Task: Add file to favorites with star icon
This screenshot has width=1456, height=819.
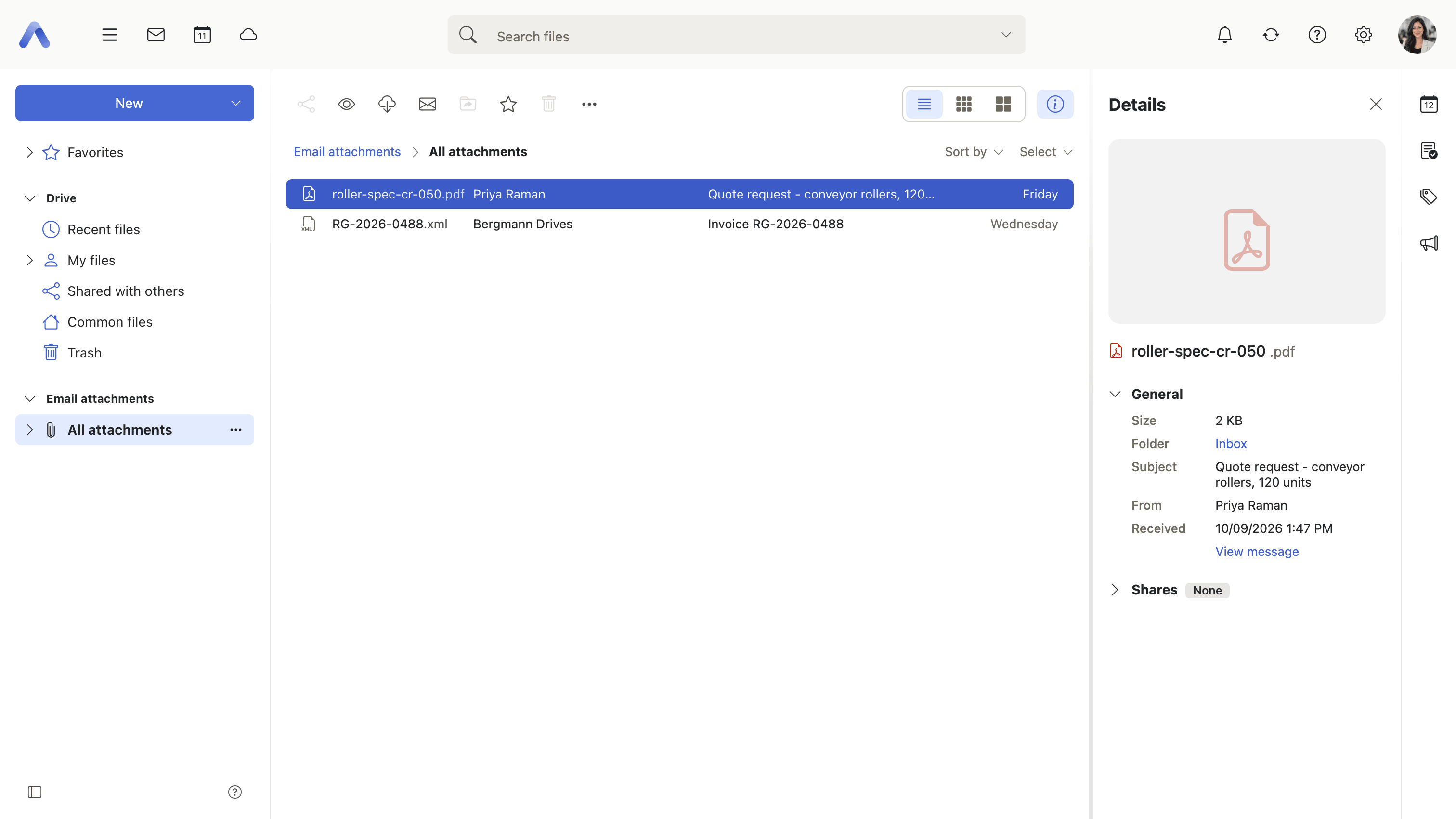Action: 508,104
